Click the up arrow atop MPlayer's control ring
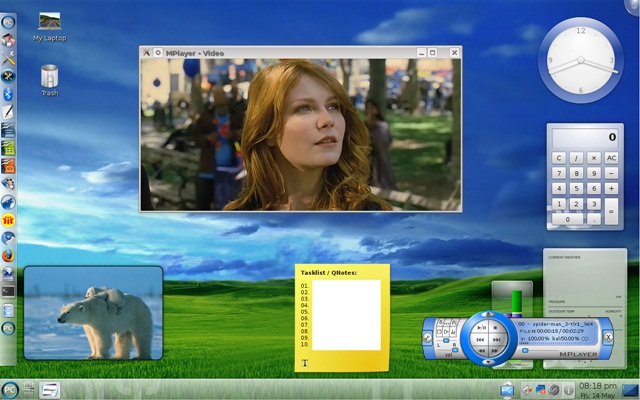The image size is (640, 400). (x=488, y=314)
